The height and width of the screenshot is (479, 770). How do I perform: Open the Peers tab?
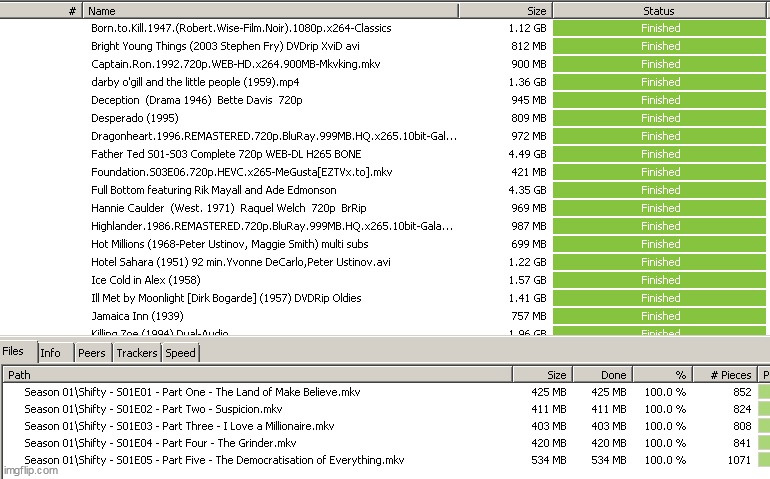click(92, 353)
